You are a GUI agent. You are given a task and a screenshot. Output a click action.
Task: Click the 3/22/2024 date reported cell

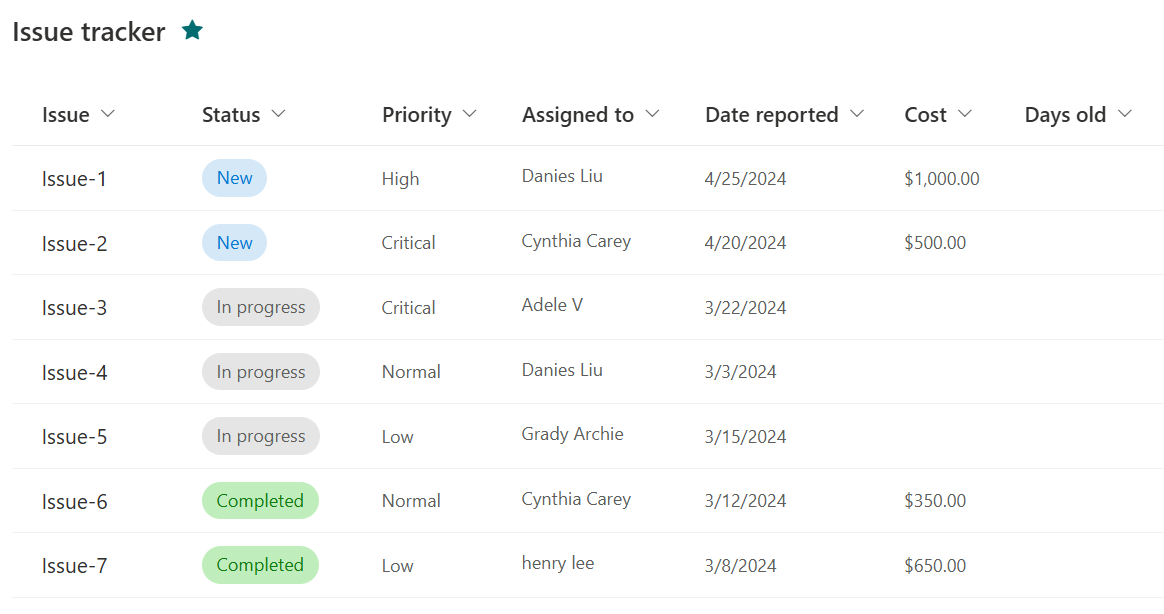[745, 308]
